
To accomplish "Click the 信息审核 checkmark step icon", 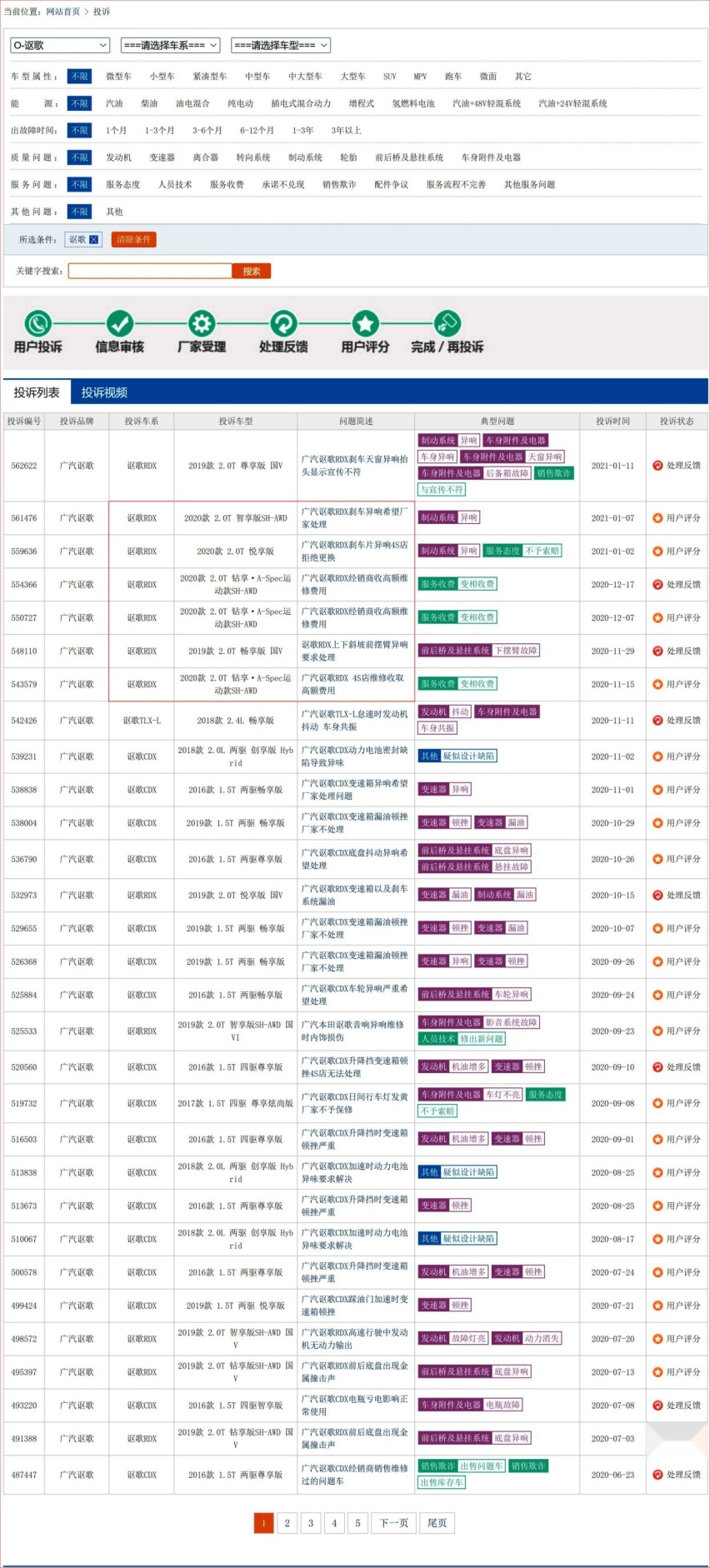I will [120, 323].
